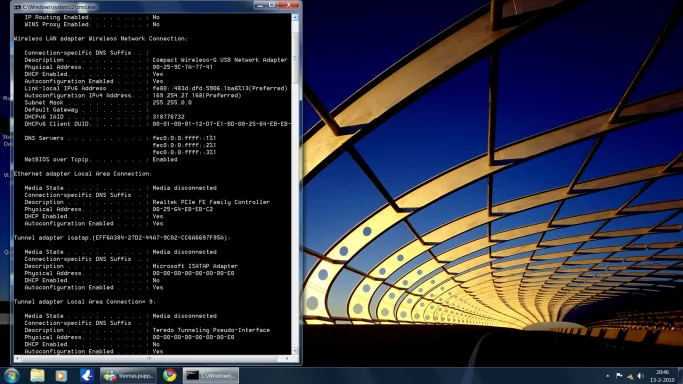Viewport: 683px width, 384px height.
Task: Click the cmd vertical scrollbar up arrow
Action: click(295, 17)
